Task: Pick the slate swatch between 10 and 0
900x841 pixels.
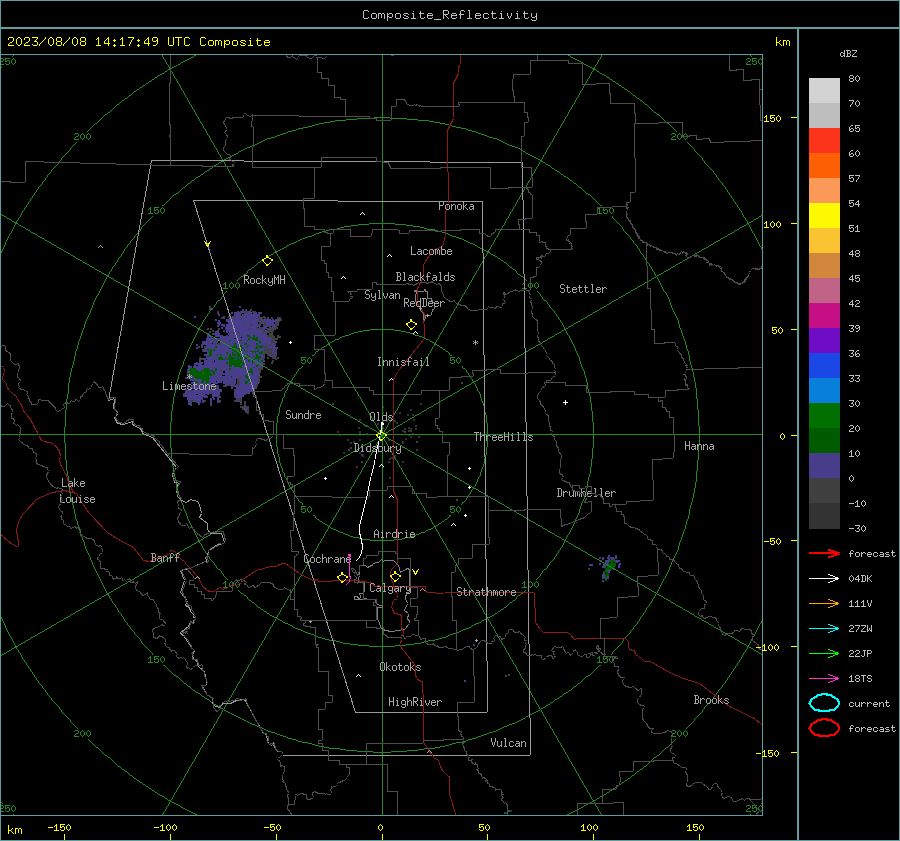Action: (824, 466)
